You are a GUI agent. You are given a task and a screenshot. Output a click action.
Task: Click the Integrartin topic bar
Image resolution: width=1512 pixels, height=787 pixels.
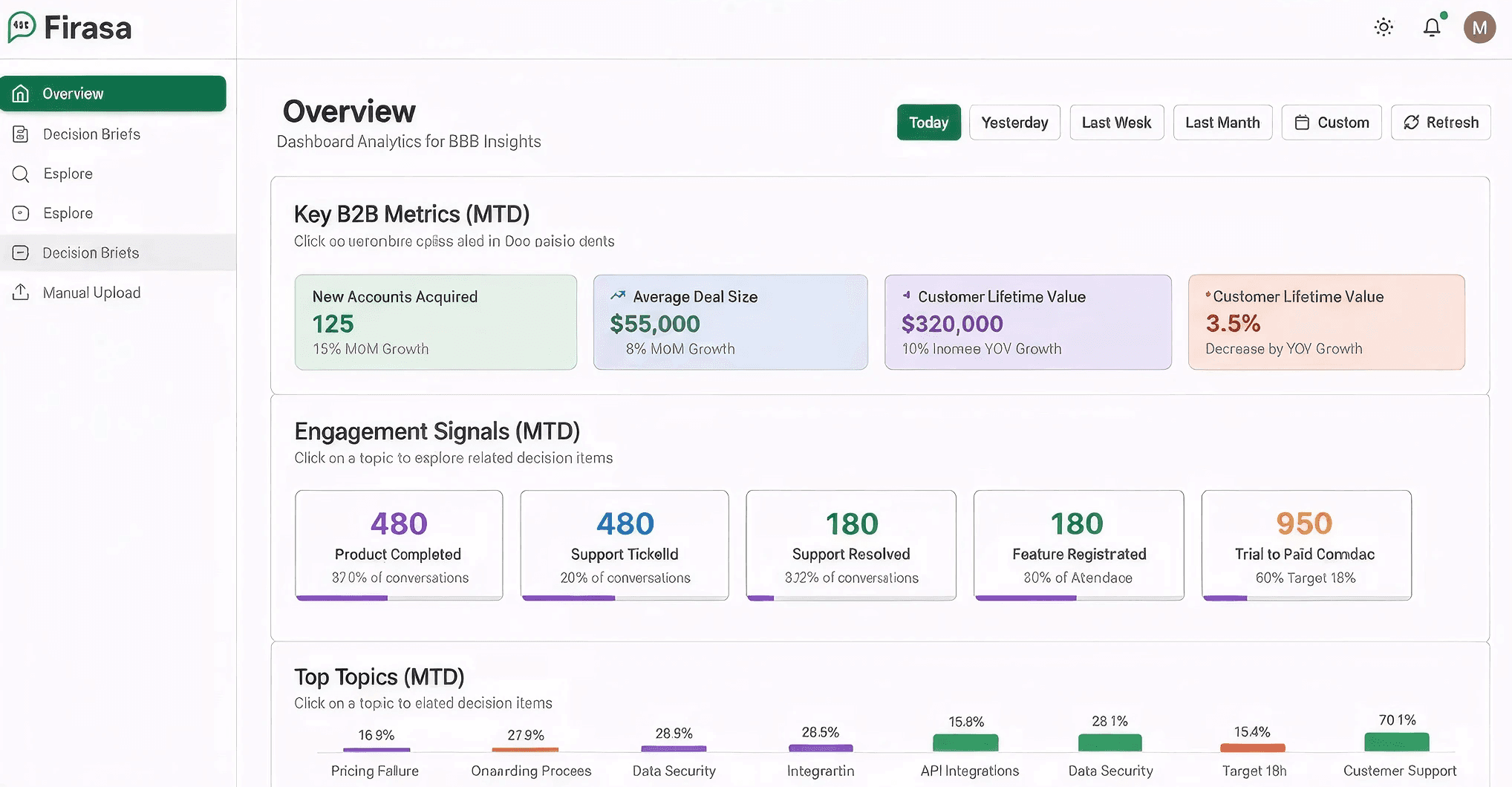click(x=821, y=748)
